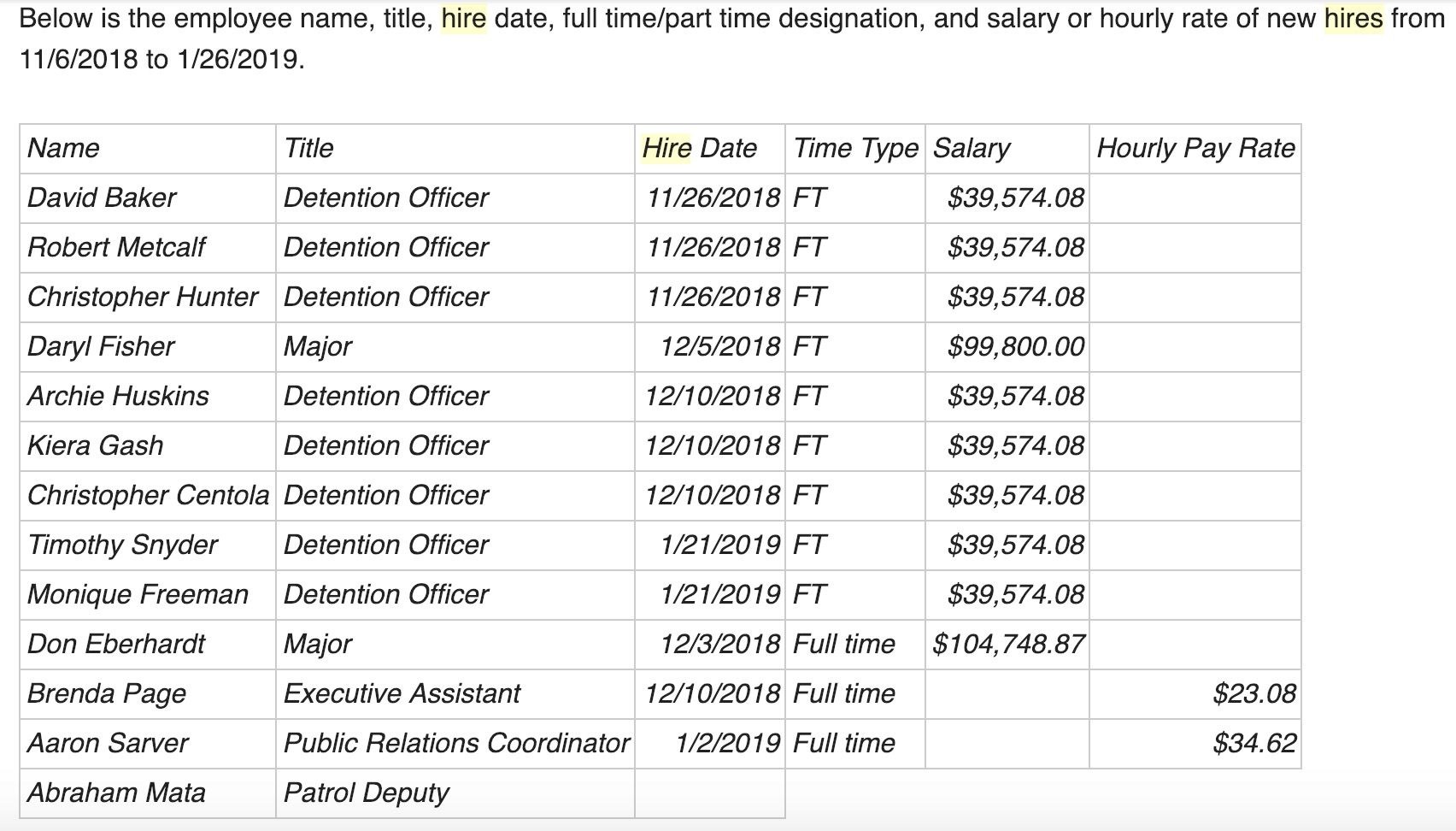Screen dimensions: 1456x831
Task: Click the Salary column header
Action: point(1007,149)
